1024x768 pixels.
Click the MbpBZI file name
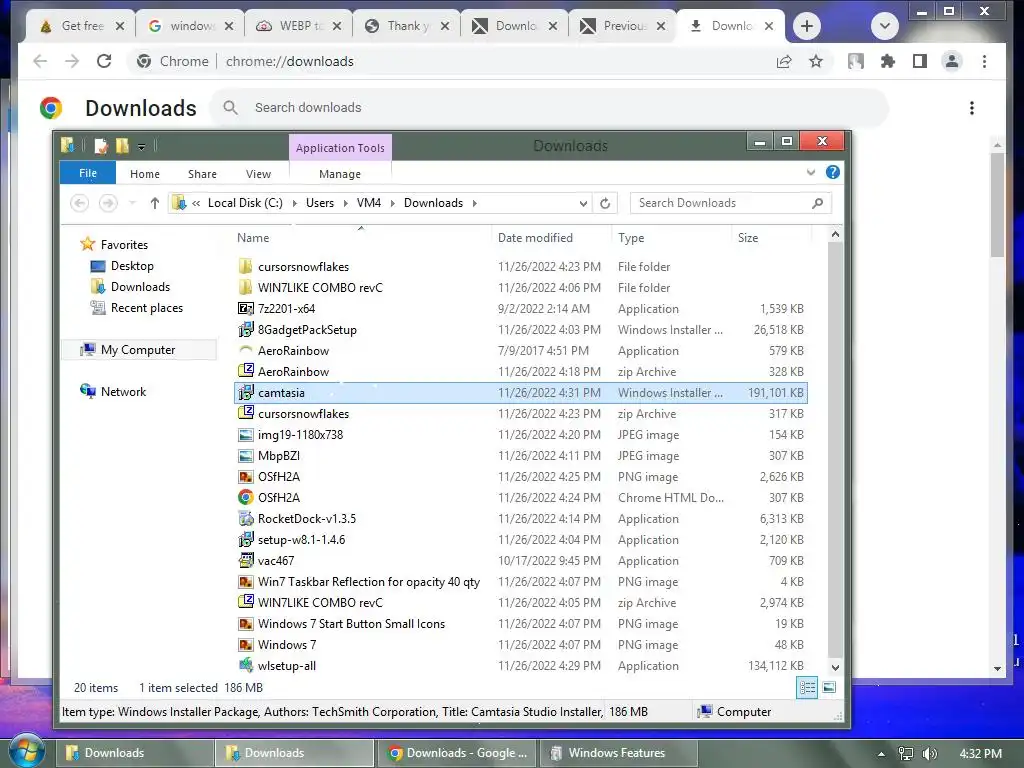pyautogui.click(x=279, y=456)
